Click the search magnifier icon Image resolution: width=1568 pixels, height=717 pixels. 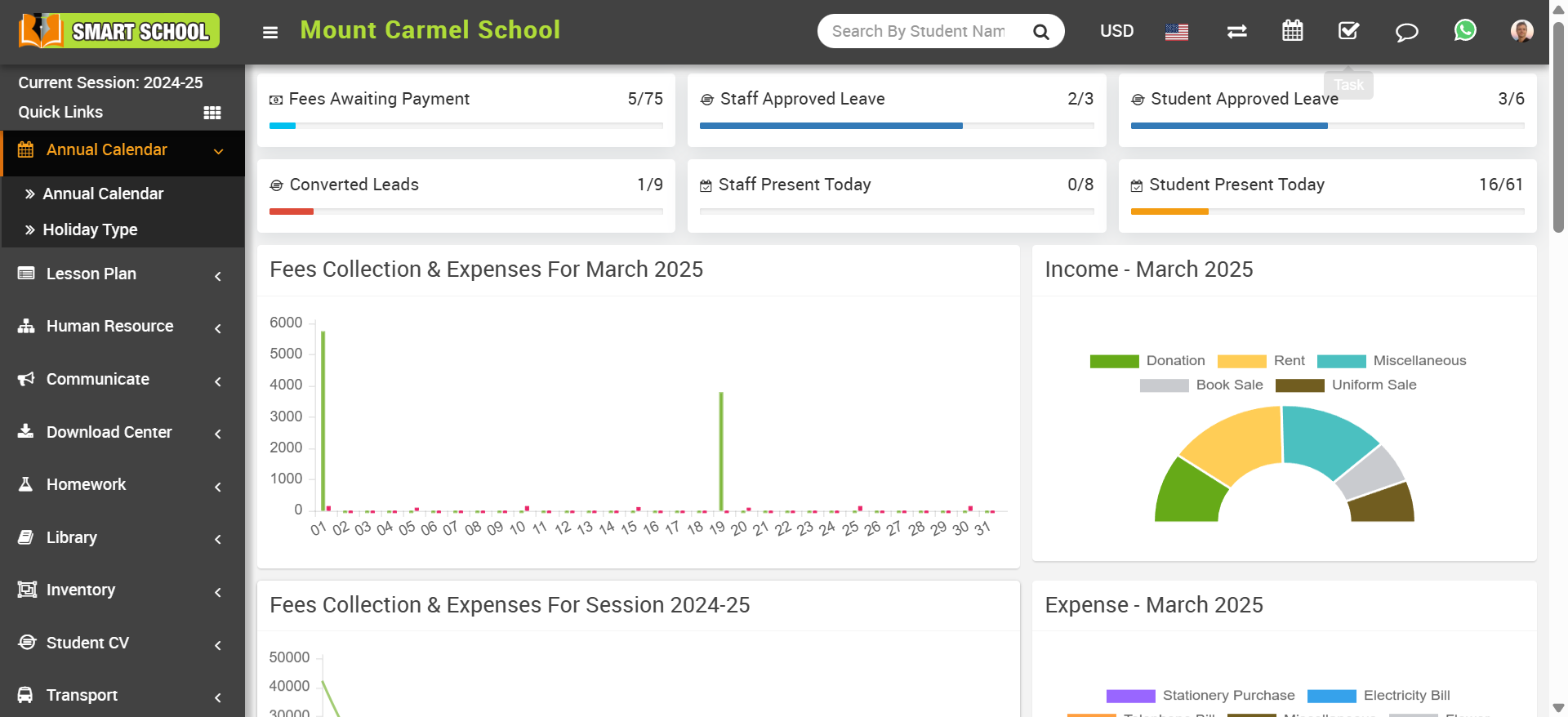[1040, 32]
